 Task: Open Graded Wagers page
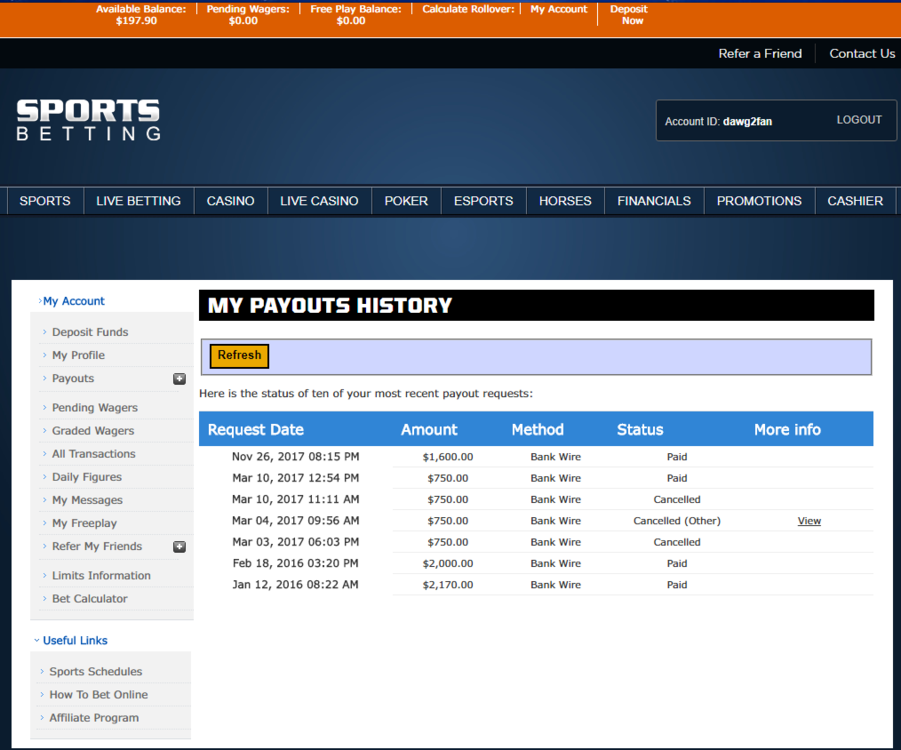tap(93, 430)
